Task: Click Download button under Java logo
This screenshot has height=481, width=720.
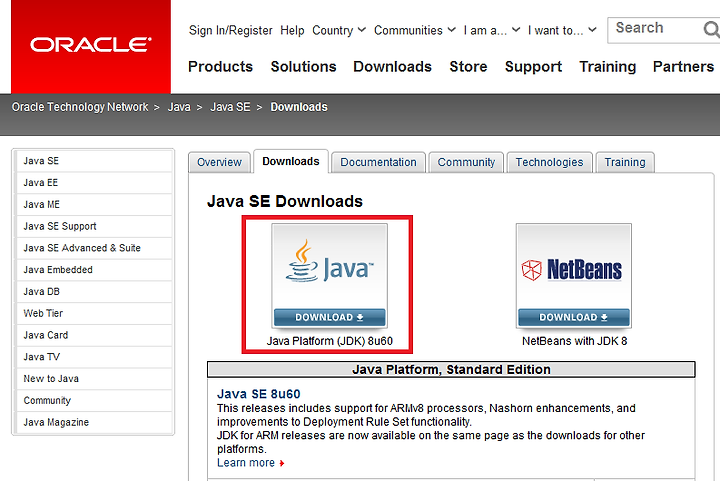Action: coord(330,317)
